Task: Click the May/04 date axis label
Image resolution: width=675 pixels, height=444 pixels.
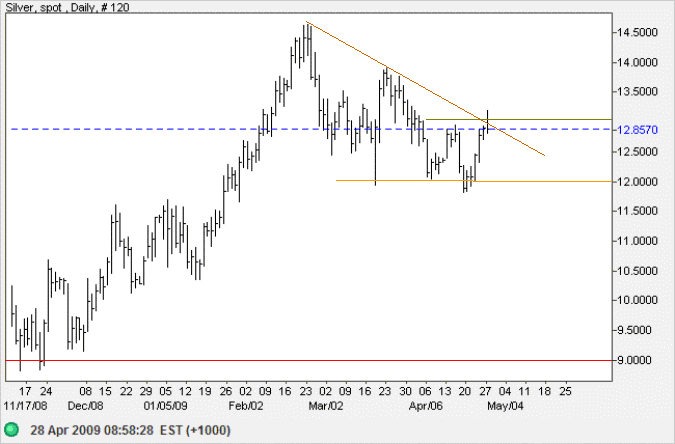Action: [505, 406]
